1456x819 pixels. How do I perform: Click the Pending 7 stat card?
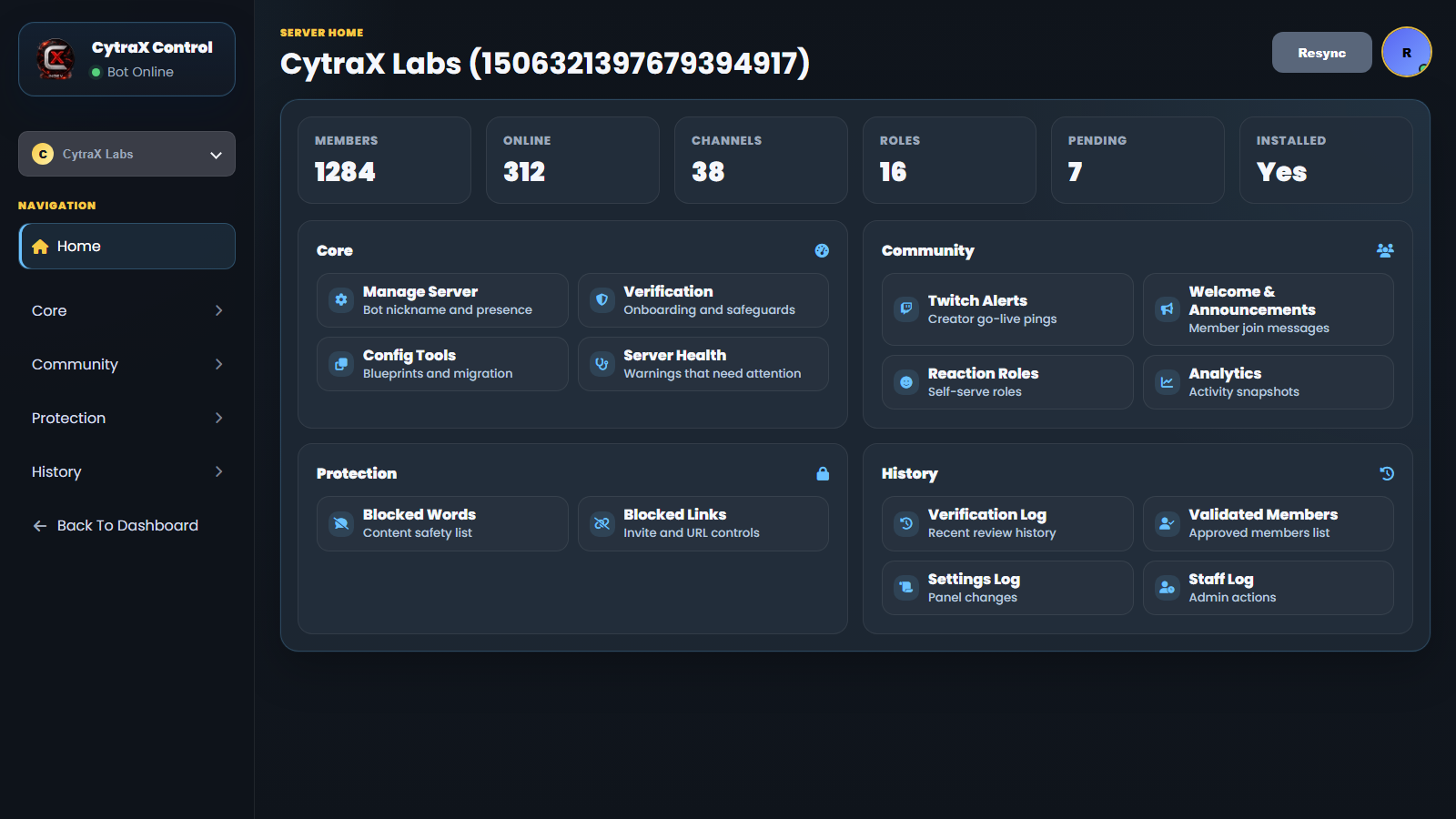pos(1137,160)
